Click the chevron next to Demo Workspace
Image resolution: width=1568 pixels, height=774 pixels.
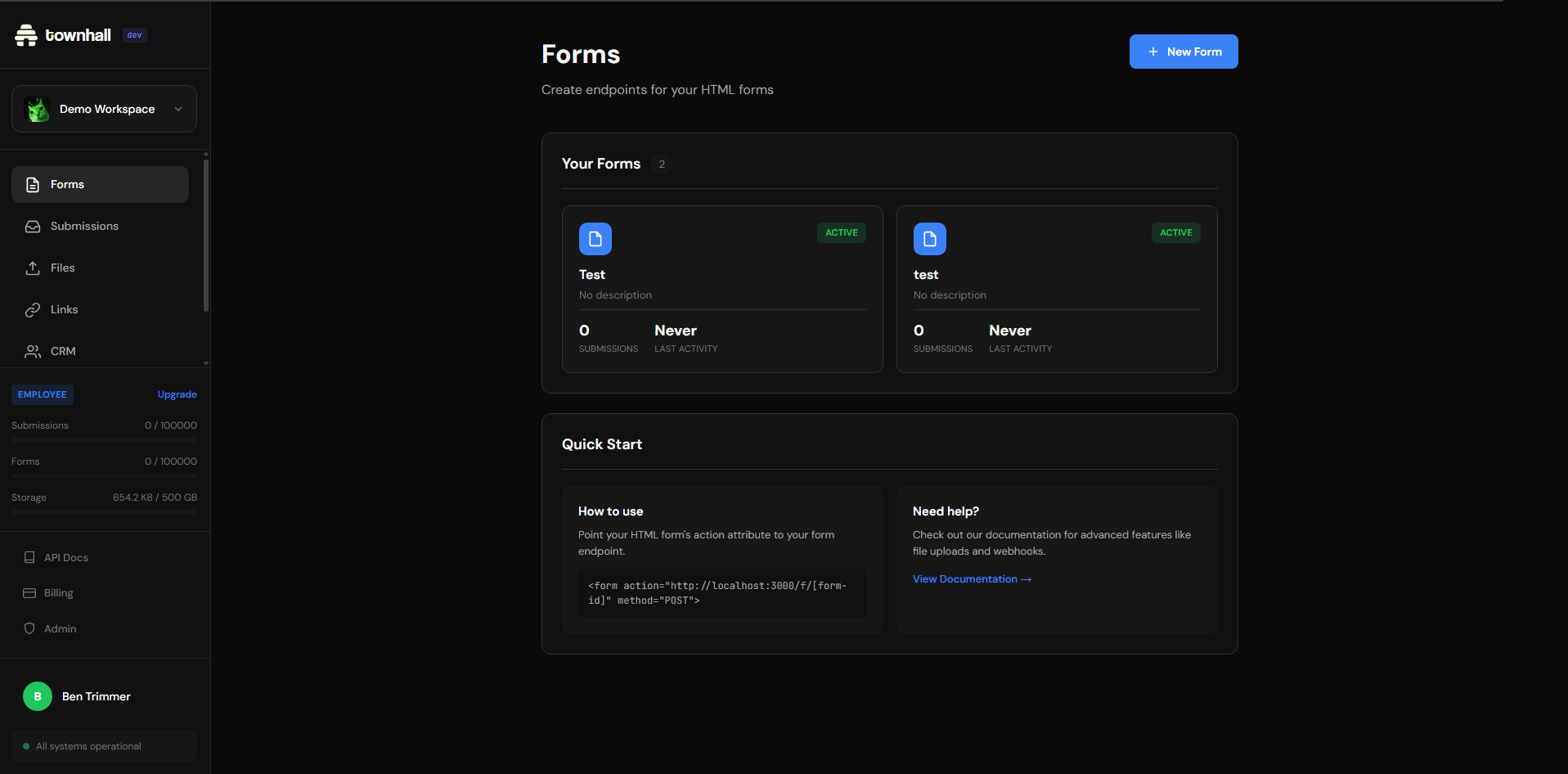click(x=178, y=109)
